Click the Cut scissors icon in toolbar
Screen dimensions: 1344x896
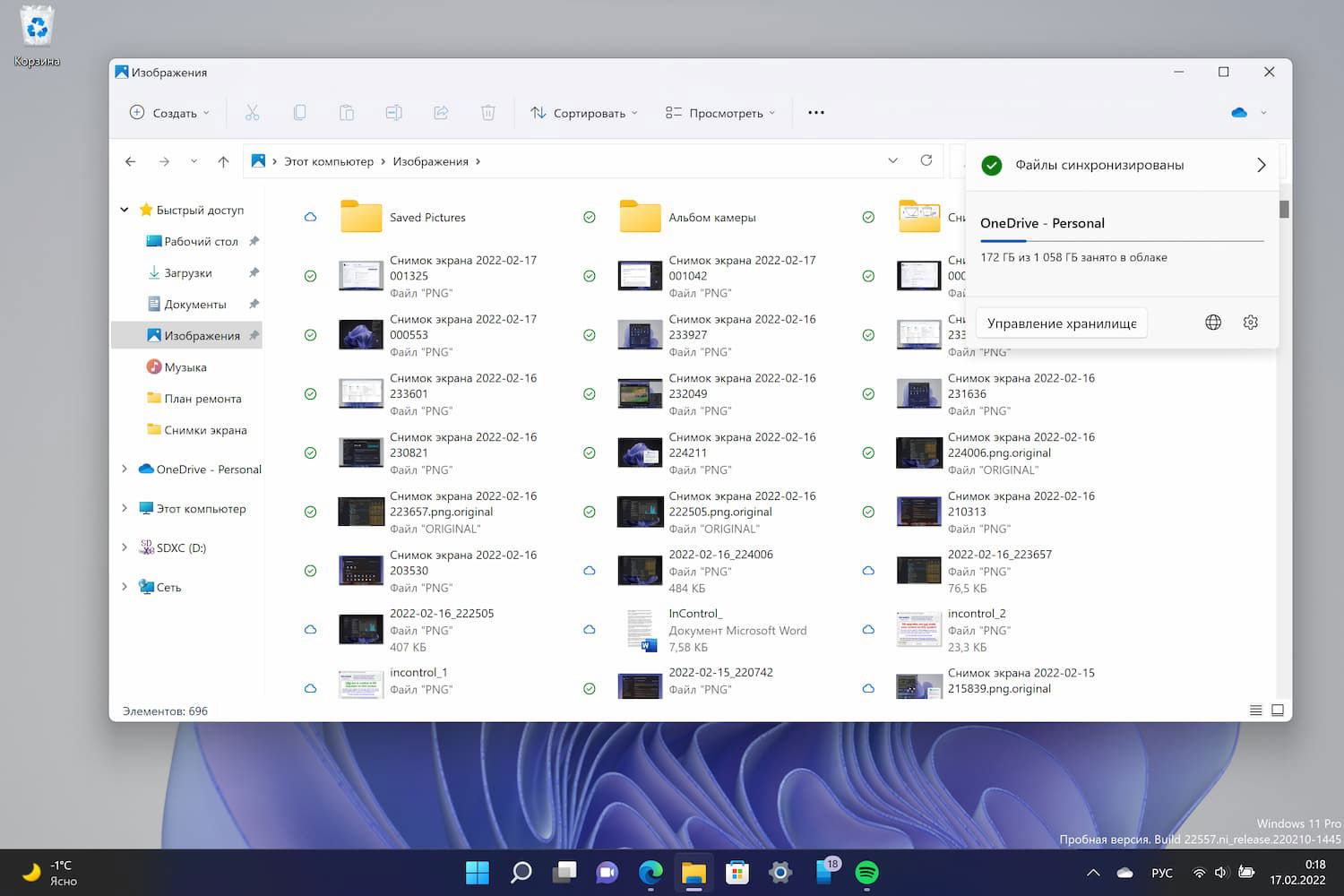click(x=252, y=113)
